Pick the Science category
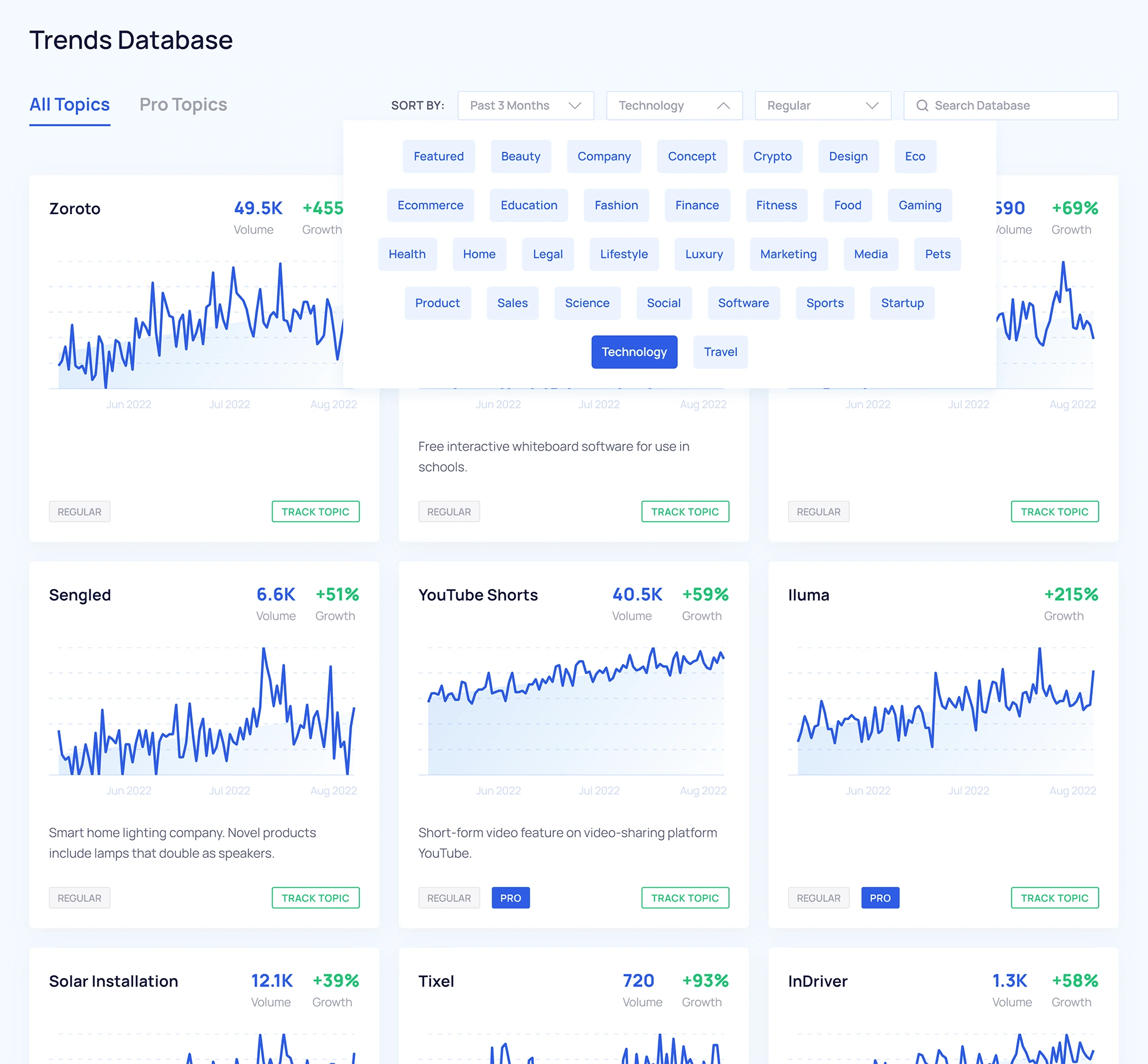 click(587, 303)
